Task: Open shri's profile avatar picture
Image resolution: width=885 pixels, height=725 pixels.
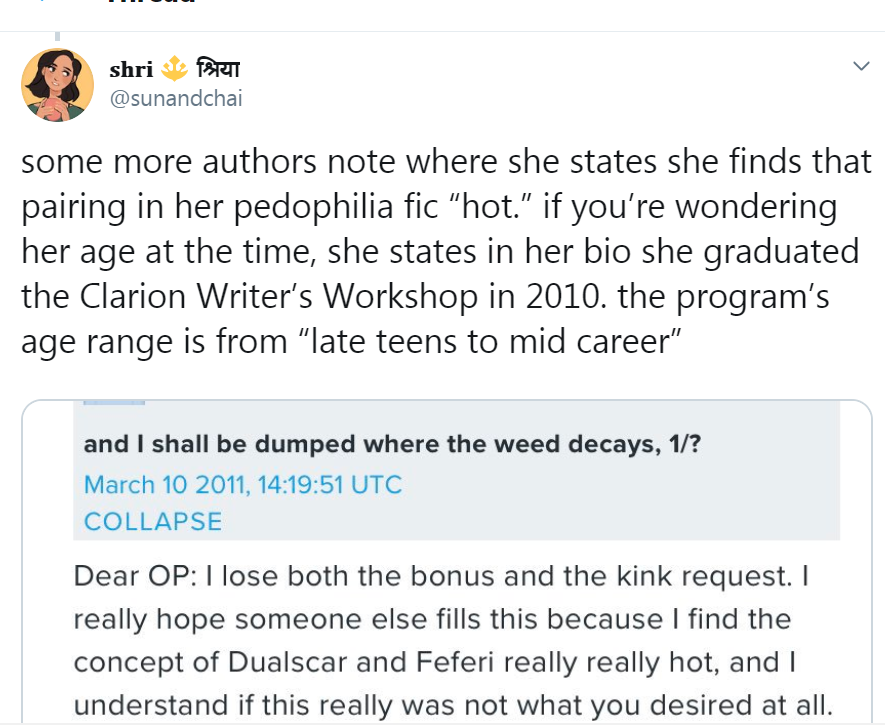Action: pos(58,85)
